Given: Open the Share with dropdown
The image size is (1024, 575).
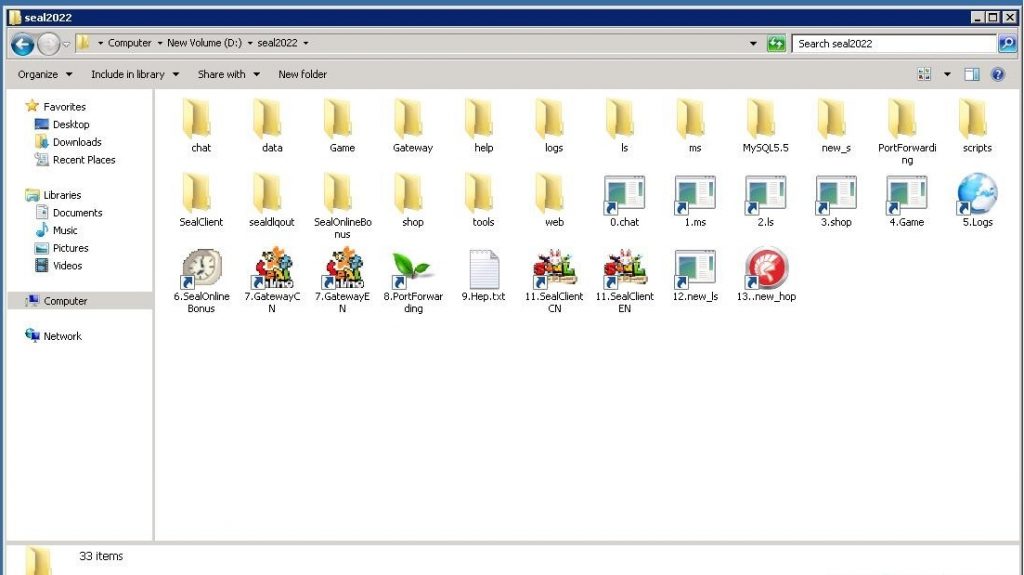Looking at the screenshot, I should (228, 74).
